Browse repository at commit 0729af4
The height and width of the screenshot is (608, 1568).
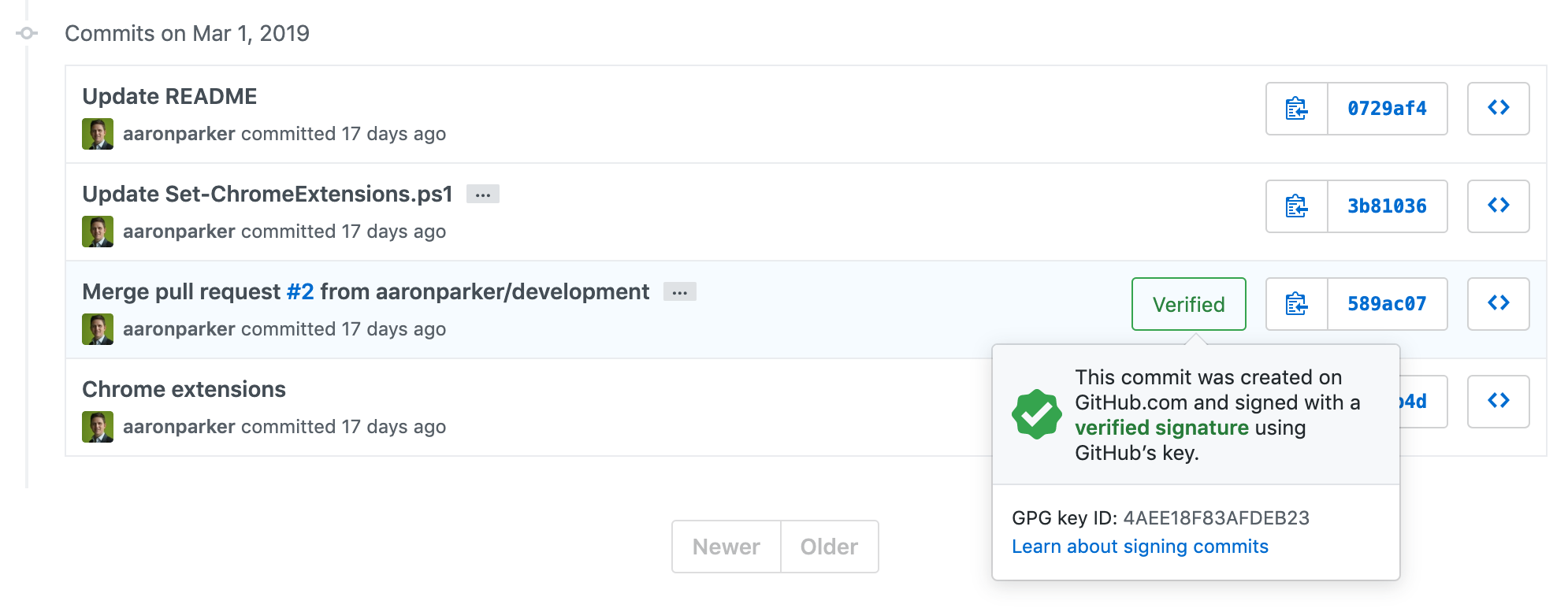[1499, 109]
